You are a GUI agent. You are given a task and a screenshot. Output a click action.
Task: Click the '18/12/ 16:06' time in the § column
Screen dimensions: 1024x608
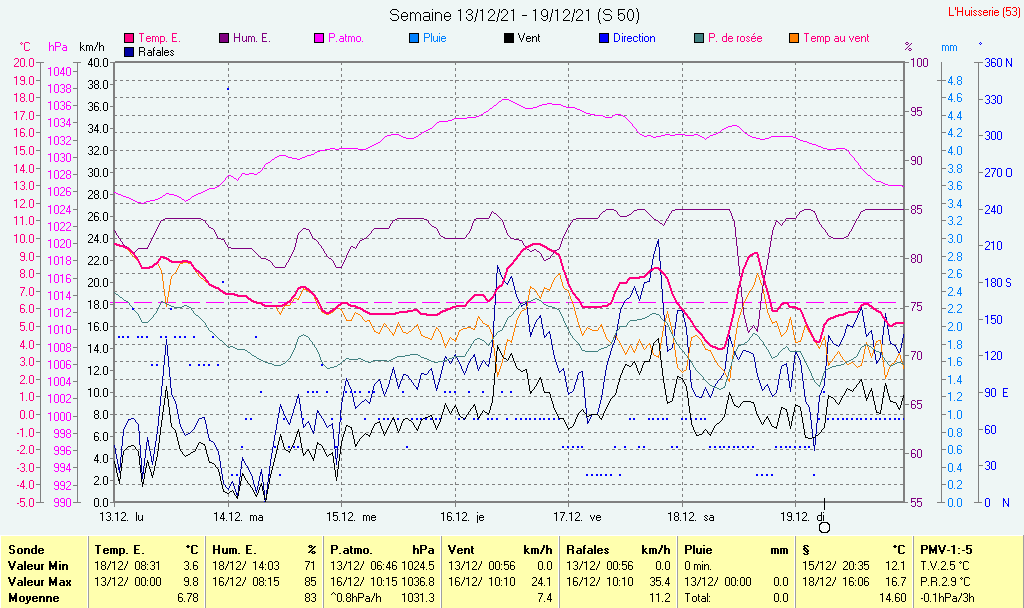836,582
